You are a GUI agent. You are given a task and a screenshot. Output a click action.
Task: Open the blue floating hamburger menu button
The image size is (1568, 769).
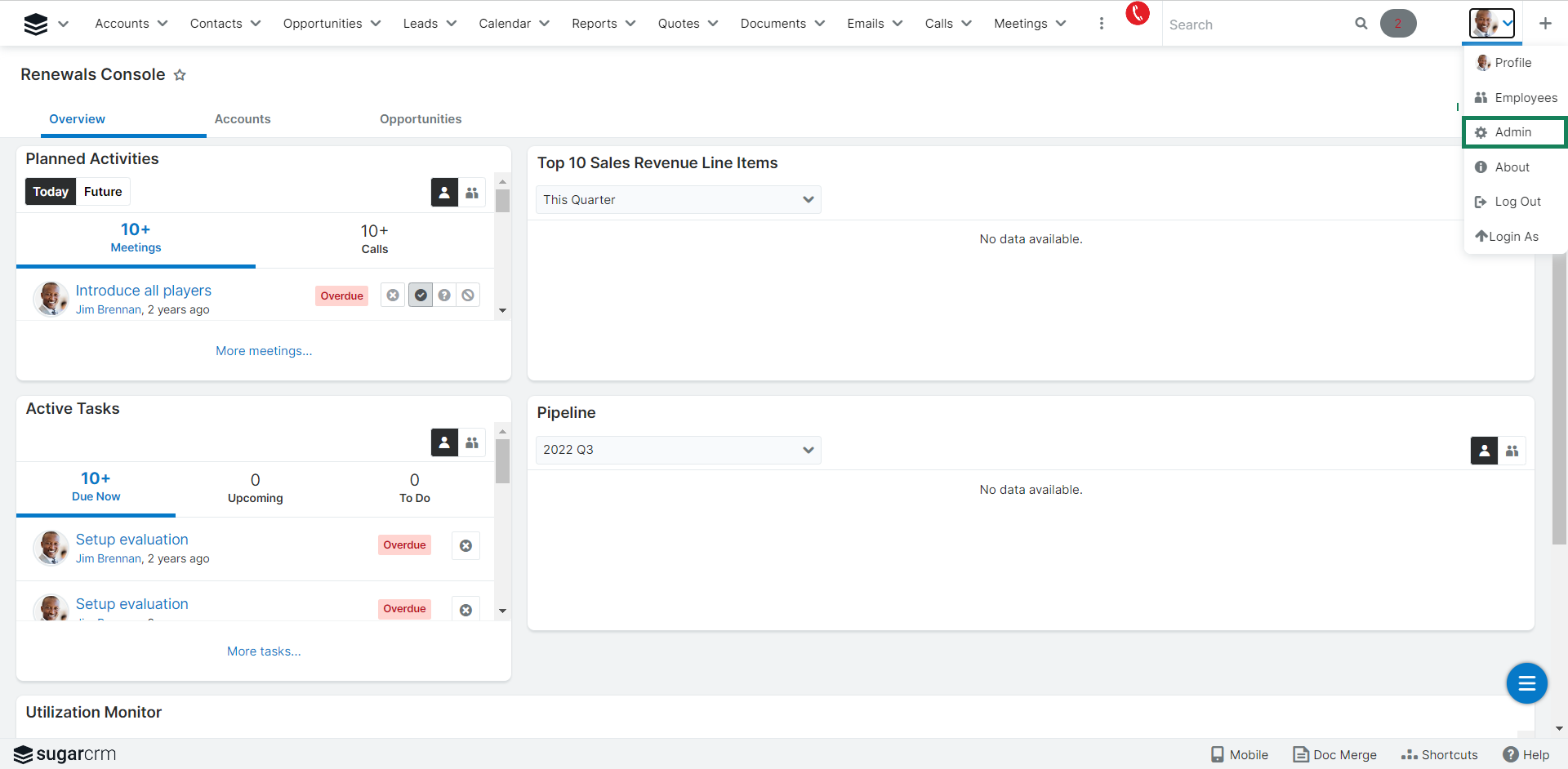pyautogui.click(x=1526, y=683)
